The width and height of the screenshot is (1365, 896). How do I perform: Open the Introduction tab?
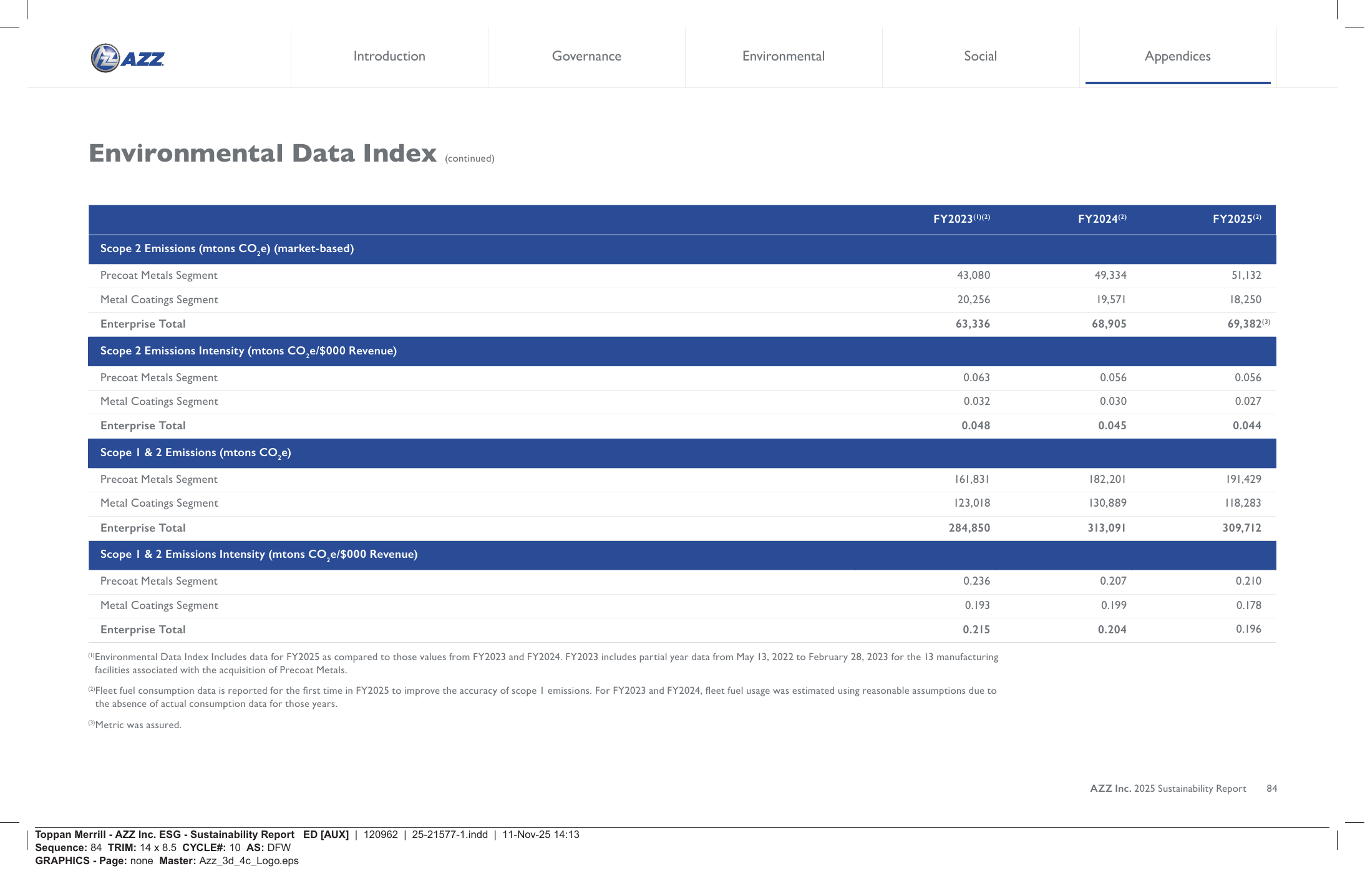coord(389,56)
